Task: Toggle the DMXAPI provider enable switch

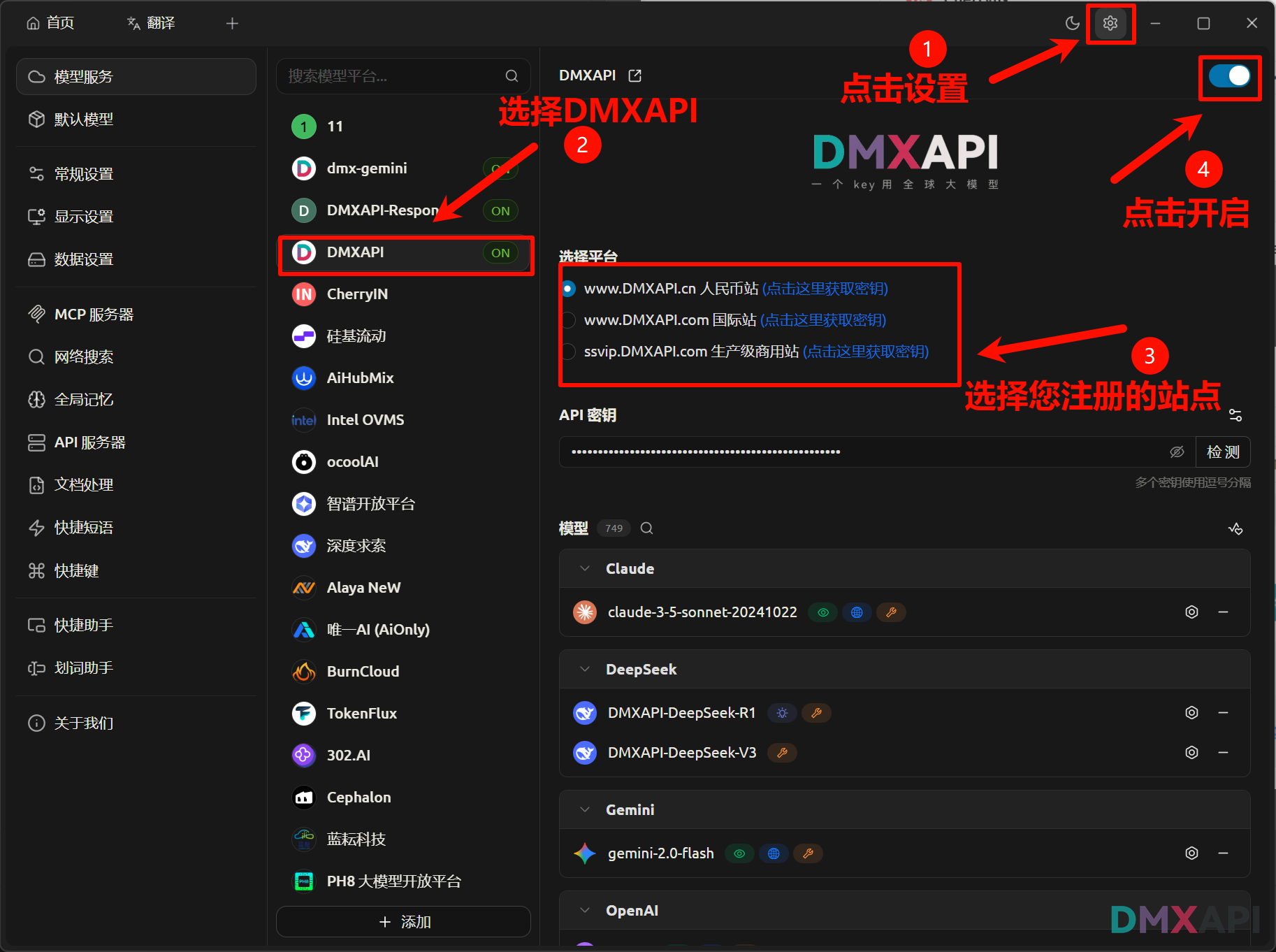Action: click(1229, 76)
